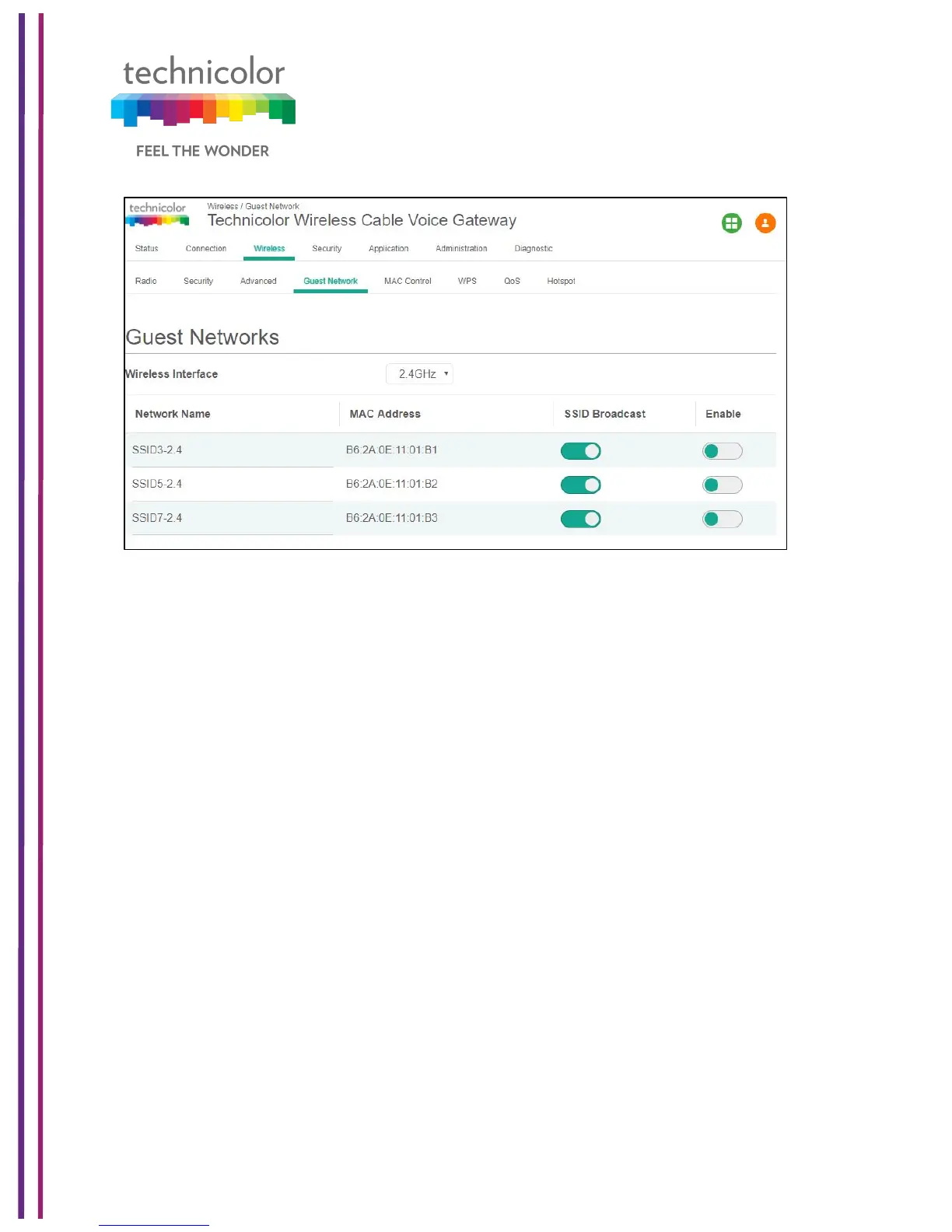
Task: Edit the SSID7-2.4 network name field
Action: (232, 518)
